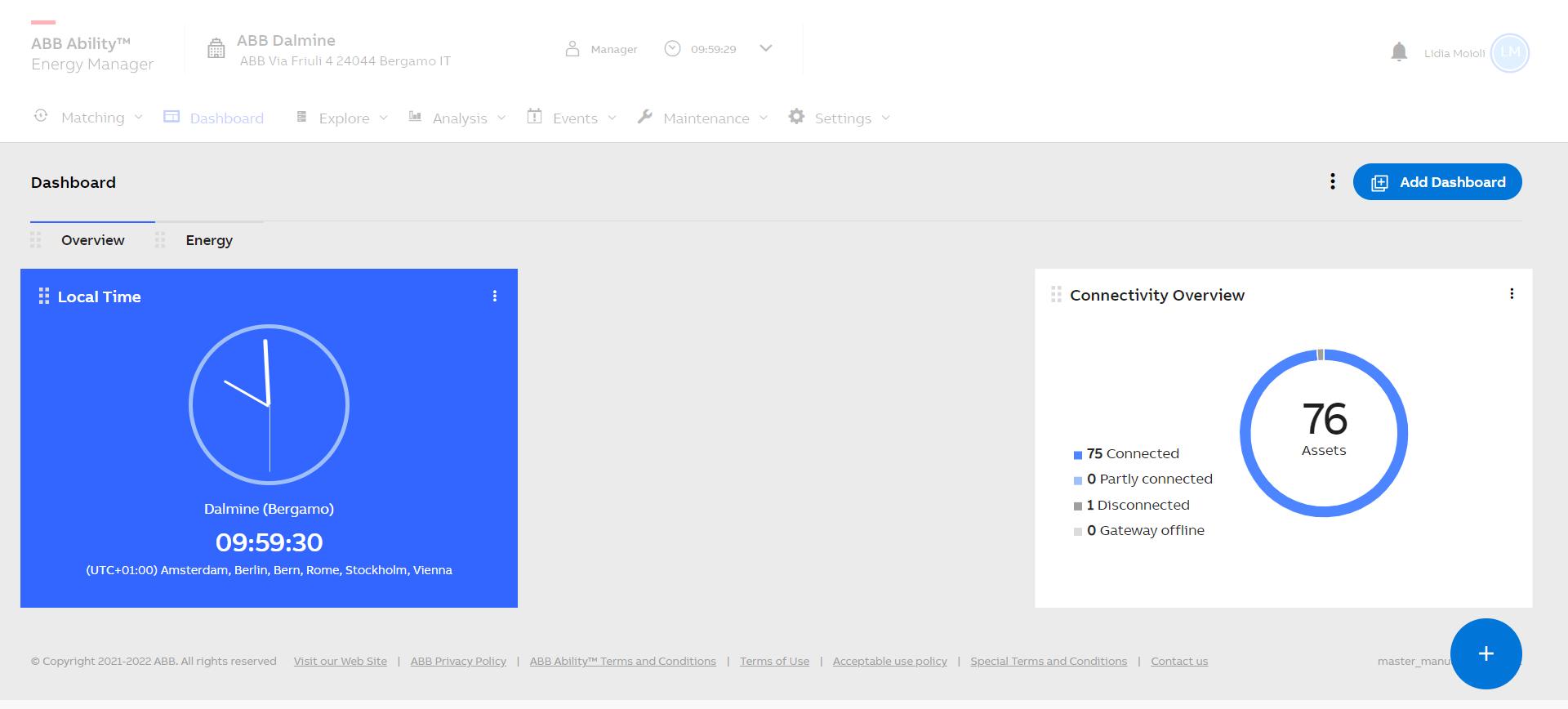
Task: Switch to the Overview tab
Action: pyautogui.click(x=93, y=240)
